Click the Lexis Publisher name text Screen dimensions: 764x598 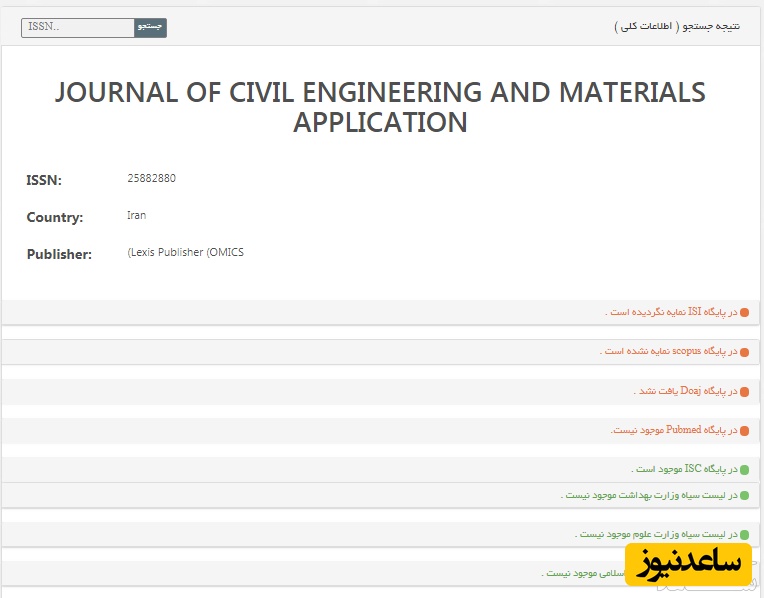[x=186, y=253]
